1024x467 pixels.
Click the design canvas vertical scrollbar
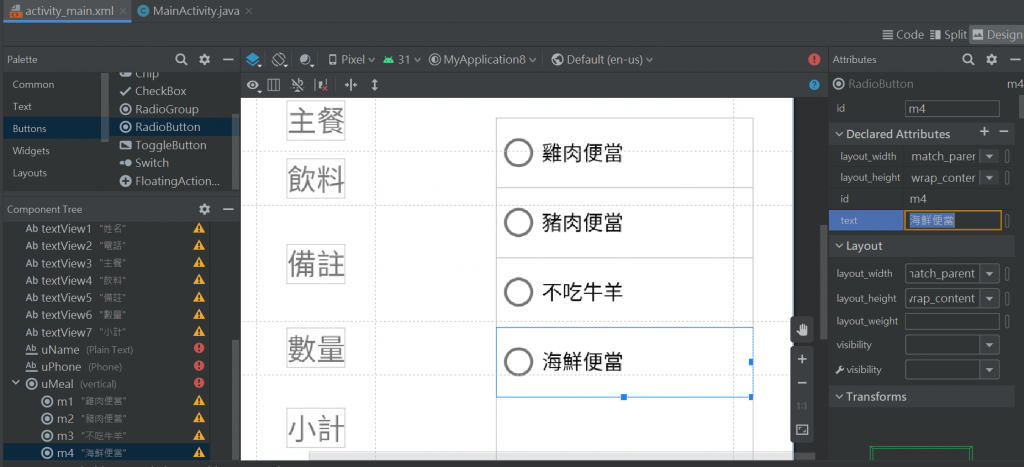click(823, 282)
